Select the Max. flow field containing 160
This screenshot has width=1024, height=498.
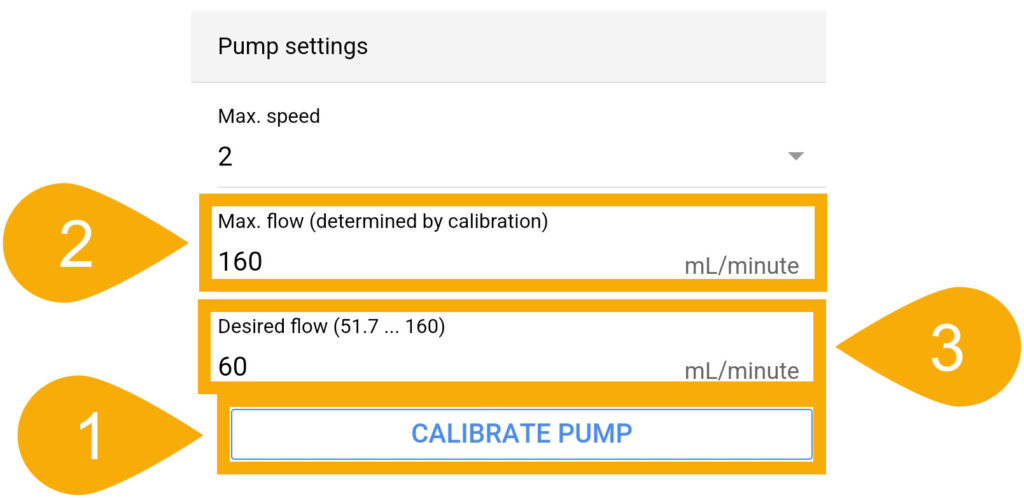click(513, 242)
